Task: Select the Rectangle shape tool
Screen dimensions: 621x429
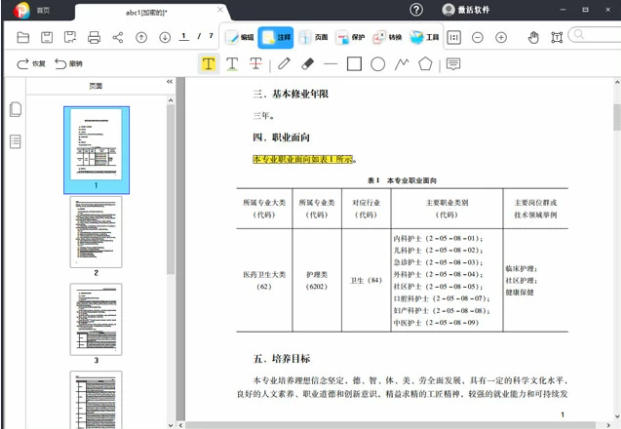Action: pos(354,63)
